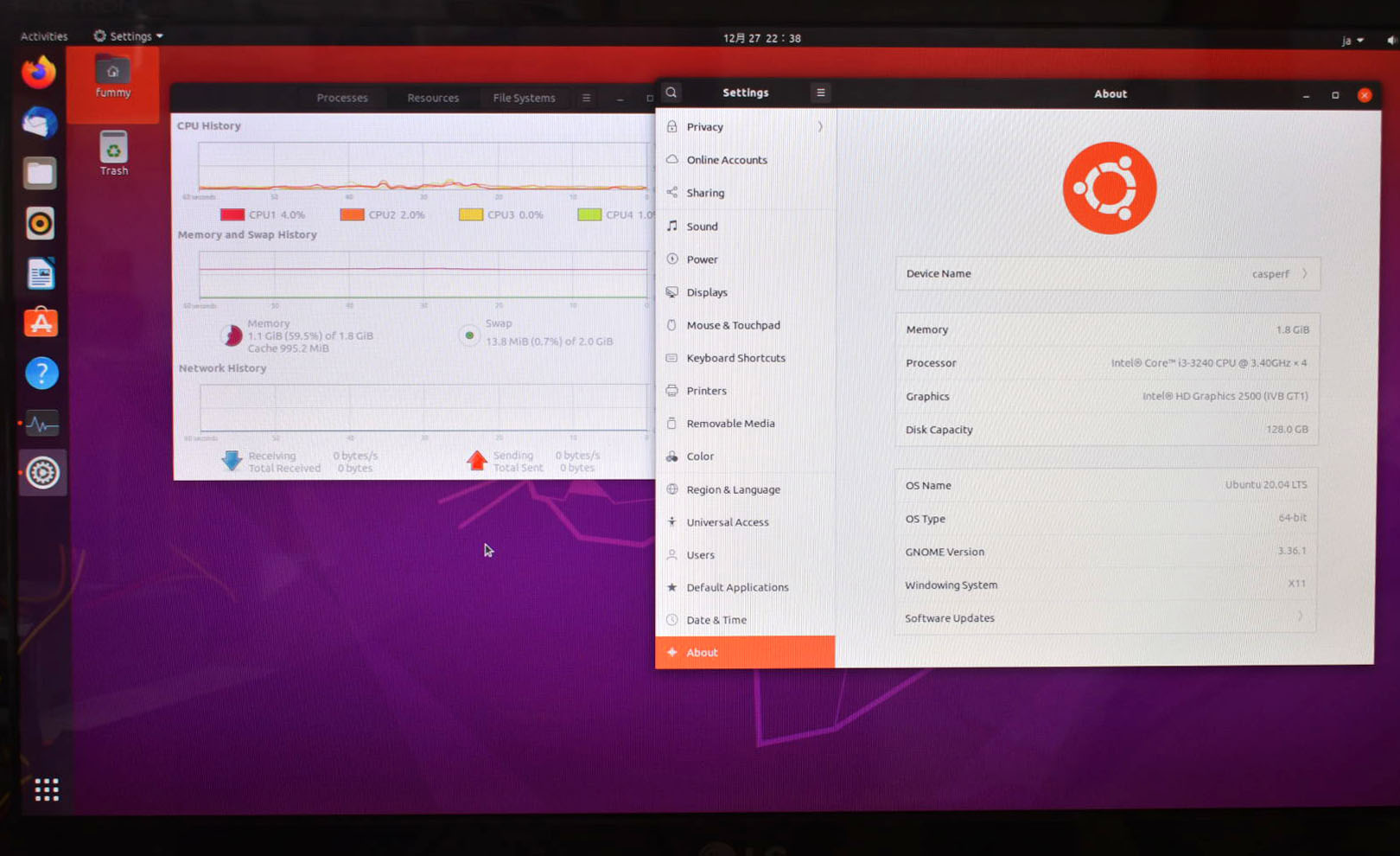
Task: Open the Settings app menu dropdown
Action: click(128, 36)
